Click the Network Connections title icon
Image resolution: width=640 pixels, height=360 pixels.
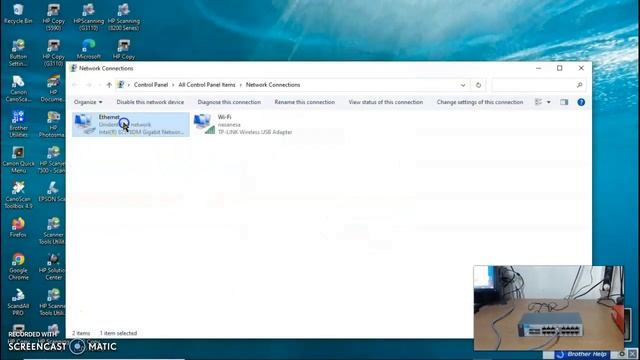click(x=73, y=68)
